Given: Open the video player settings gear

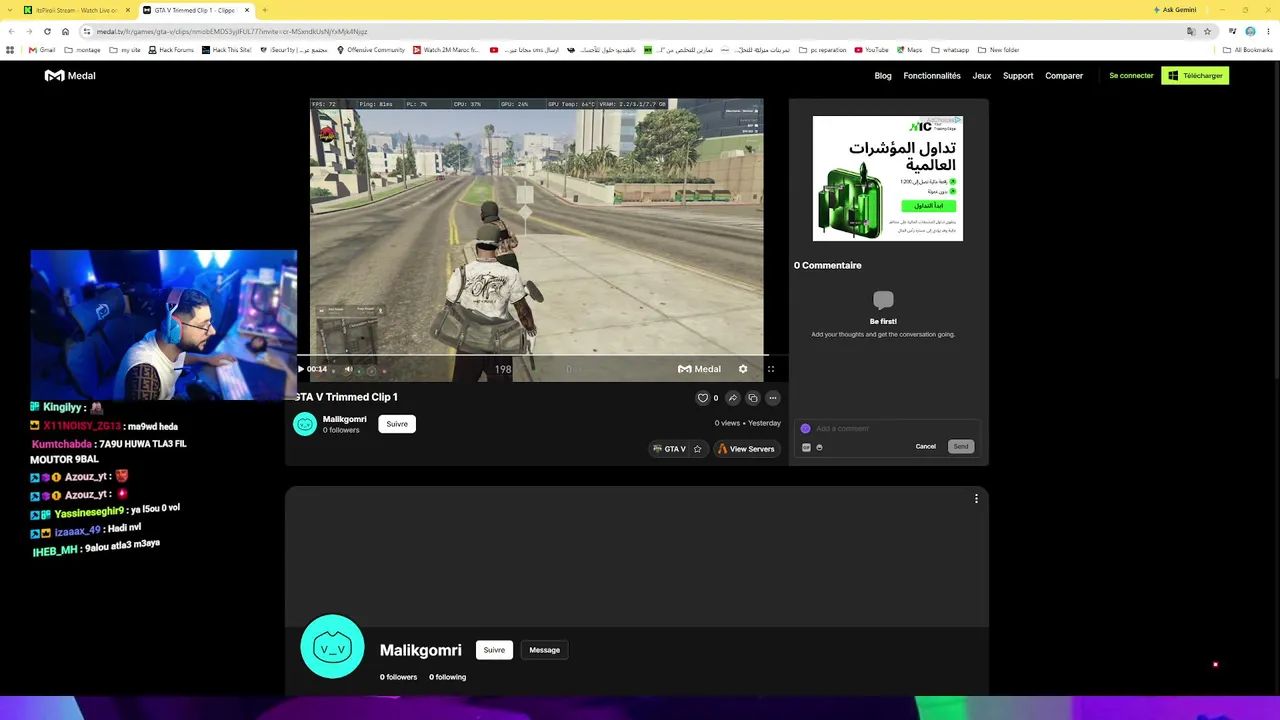Looking at the screenshot, I should (x=743, y=369).
